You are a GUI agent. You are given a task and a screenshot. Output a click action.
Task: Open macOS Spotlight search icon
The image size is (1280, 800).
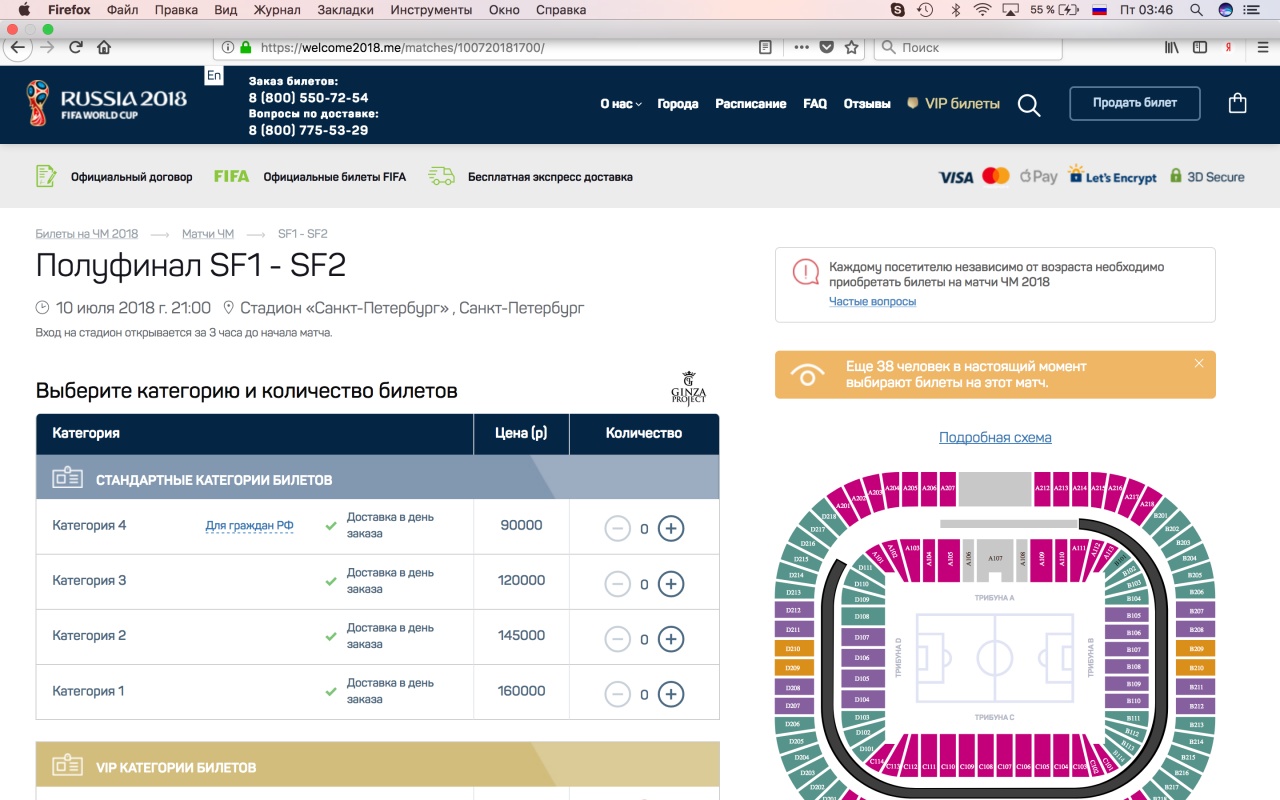coord(1196,10)
